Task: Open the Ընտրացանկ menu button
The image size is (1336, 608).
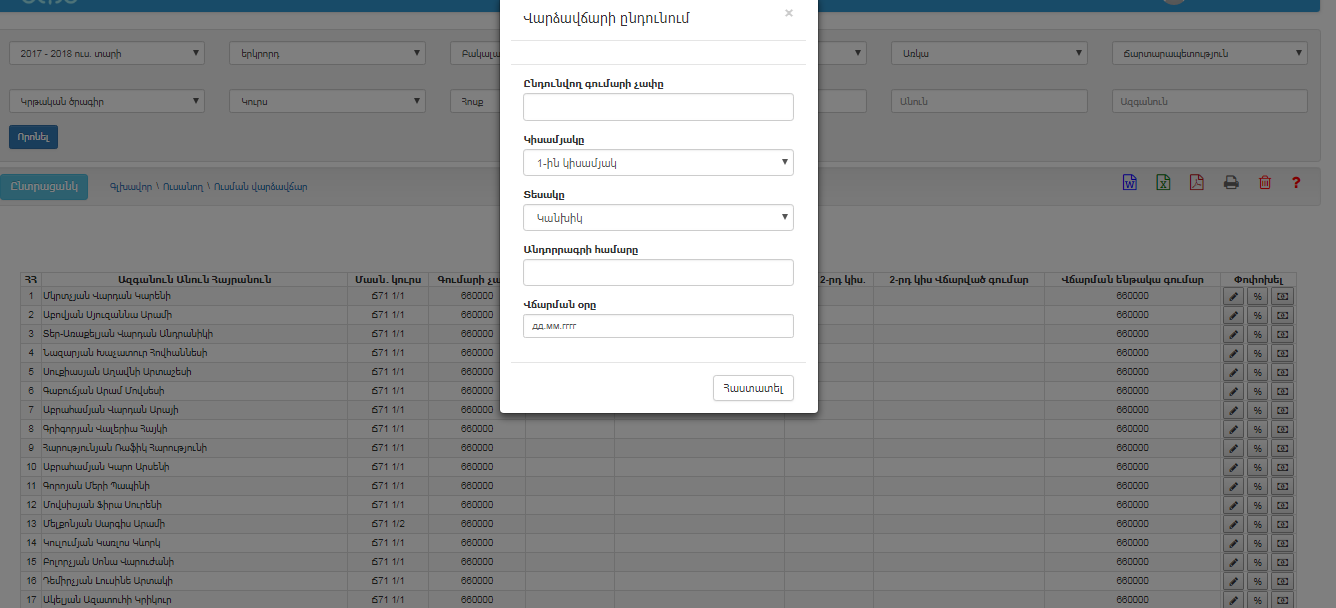Action: (44, 187)
